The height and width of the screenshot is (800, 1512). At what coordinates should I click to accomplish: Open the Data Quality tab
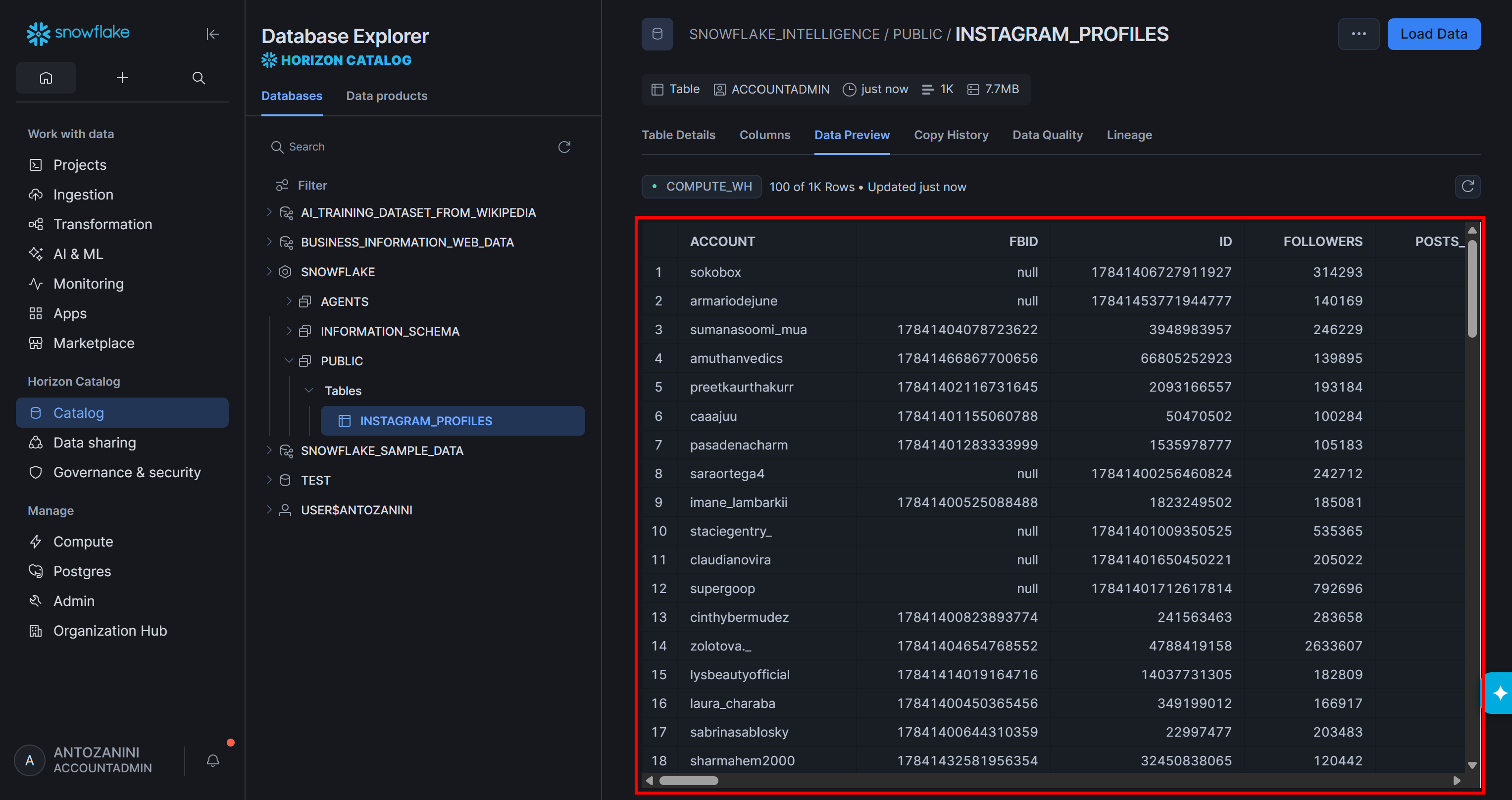(1047, 135)
